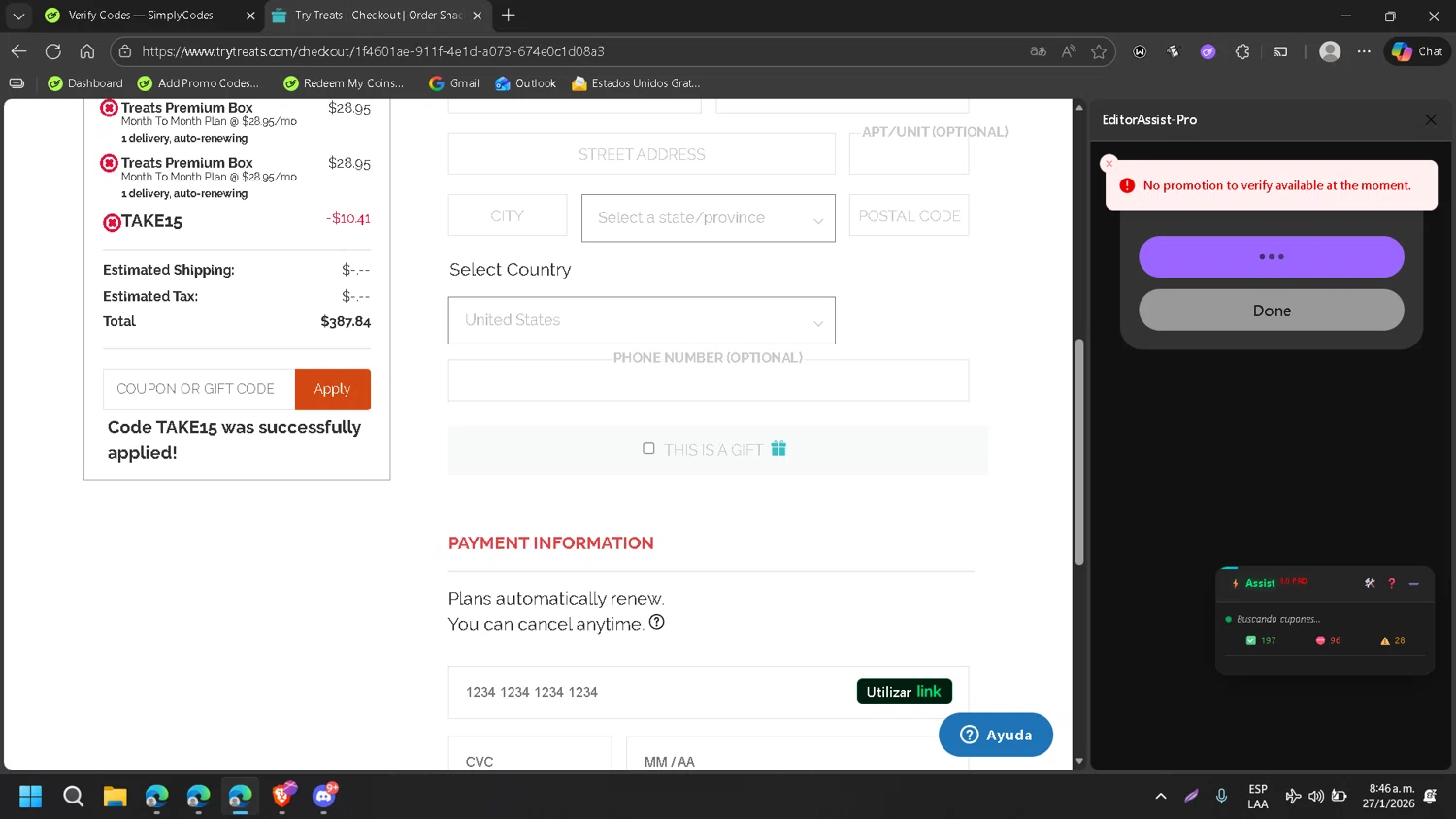Open the Assist widget red question mark help
The image size is (1456, 819).
tap(1391, 583)
